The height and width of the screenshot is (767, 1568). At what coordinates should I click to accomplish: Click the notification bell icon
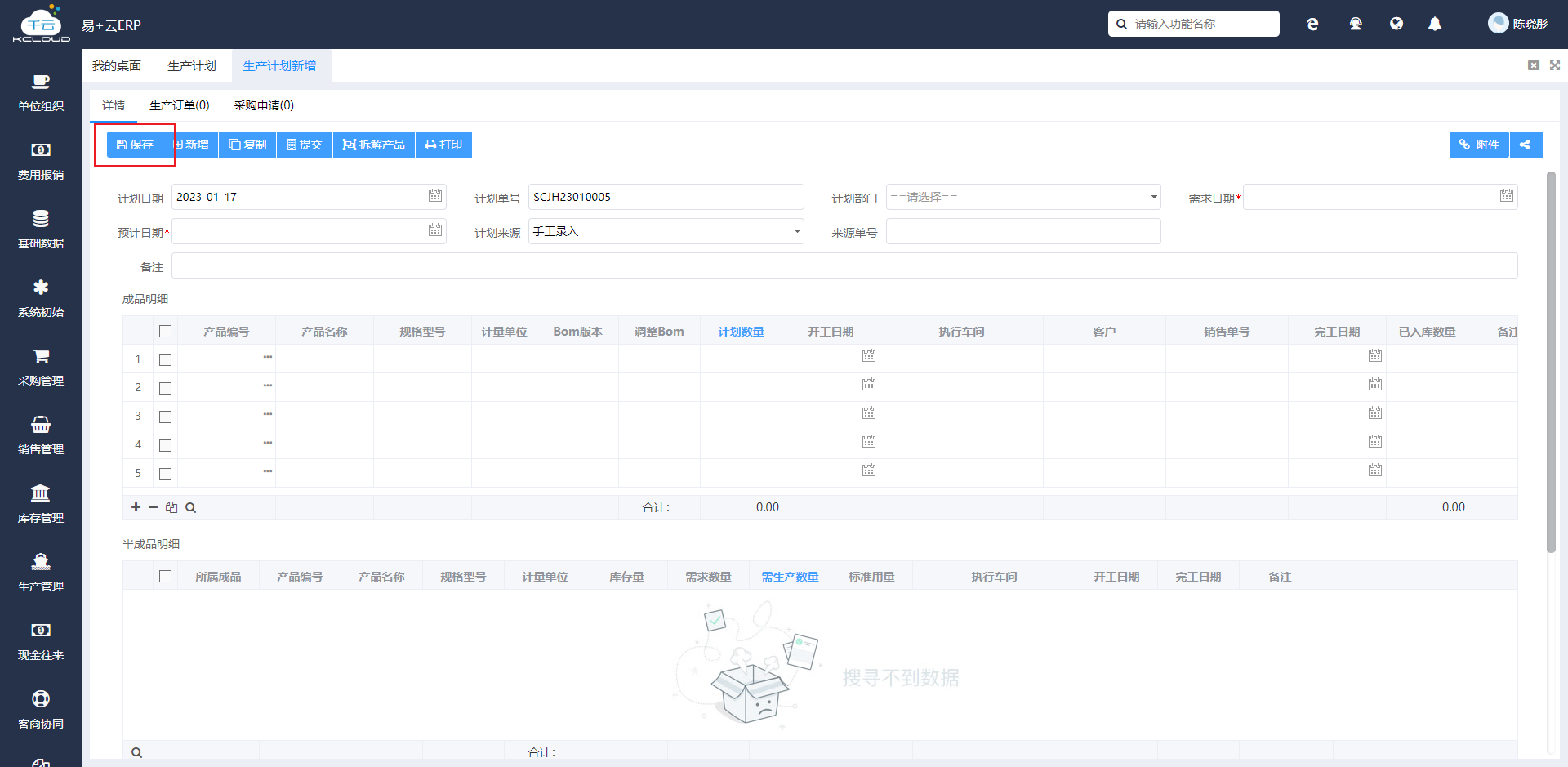(x=1435, y=25)
